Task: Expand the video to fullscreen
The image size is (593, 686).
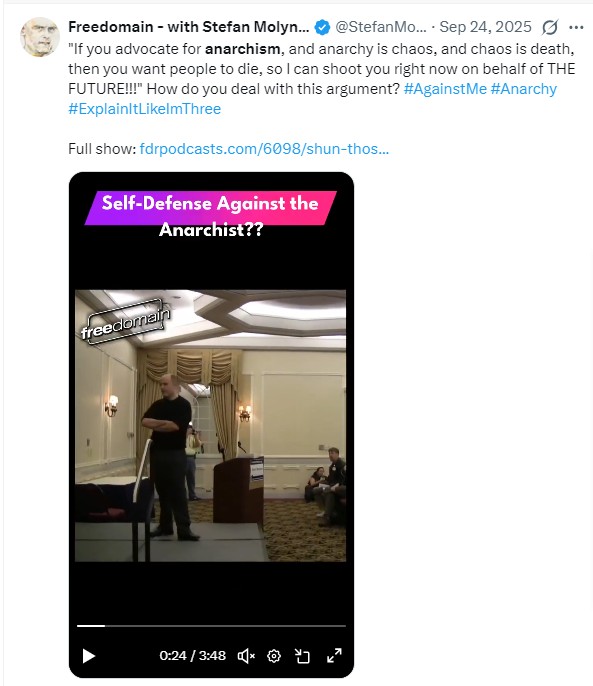Action: click(334, 656)
